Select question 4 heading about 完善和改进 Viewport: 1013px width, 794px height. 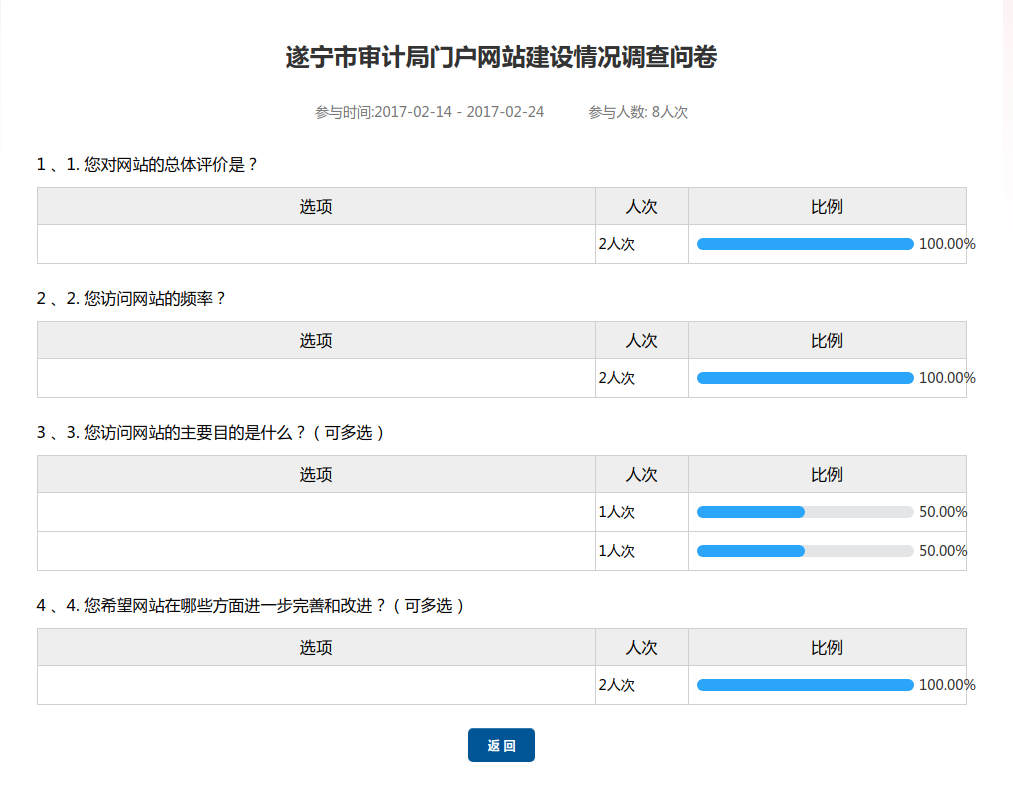tap(251, 605)
